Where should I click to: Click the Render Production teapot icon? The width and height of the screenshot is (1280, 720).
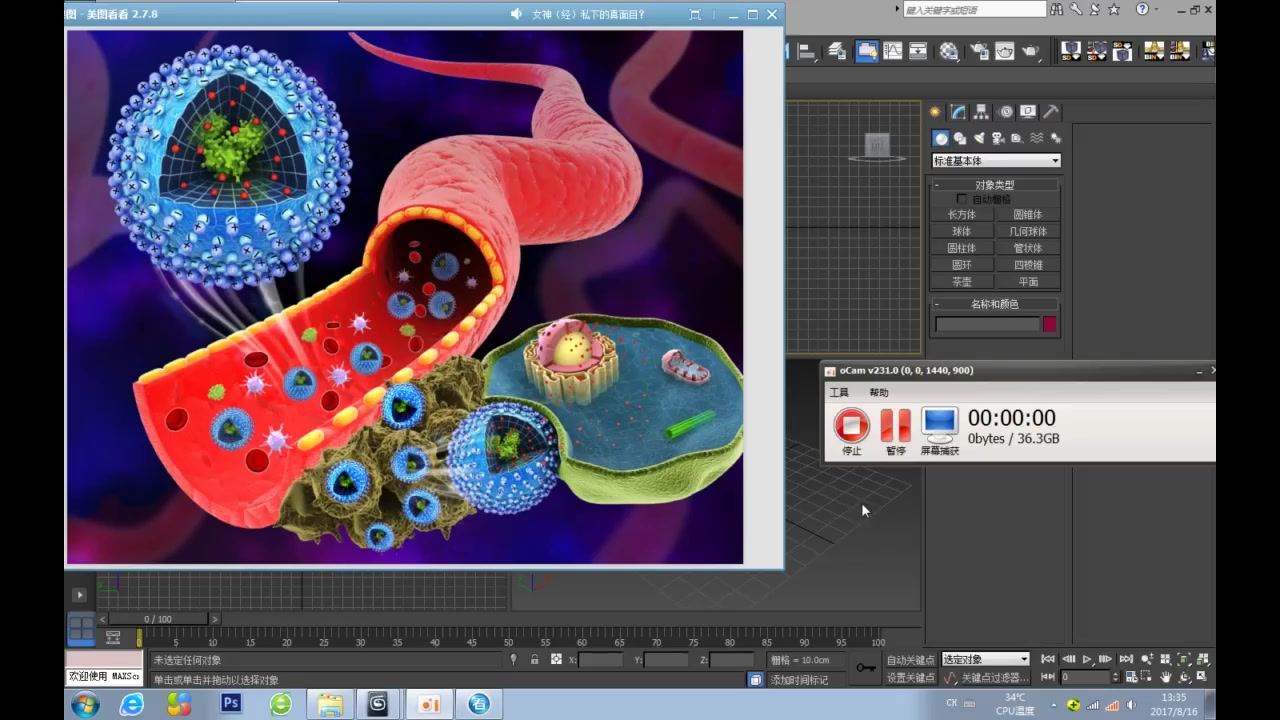coord(1031,51)
